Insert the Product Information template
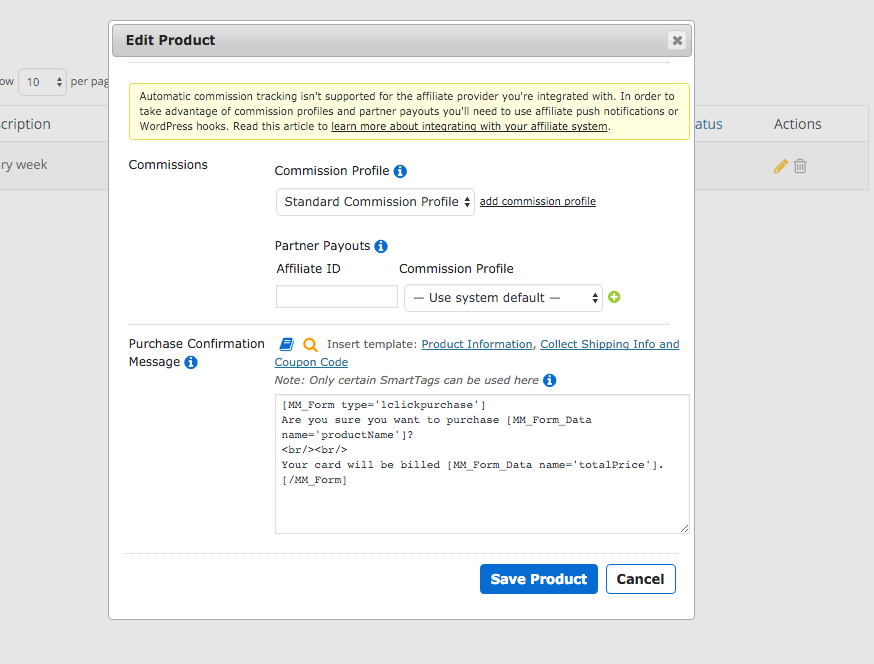The width and height of the screenshot is (874, 664). click(477, 345)
